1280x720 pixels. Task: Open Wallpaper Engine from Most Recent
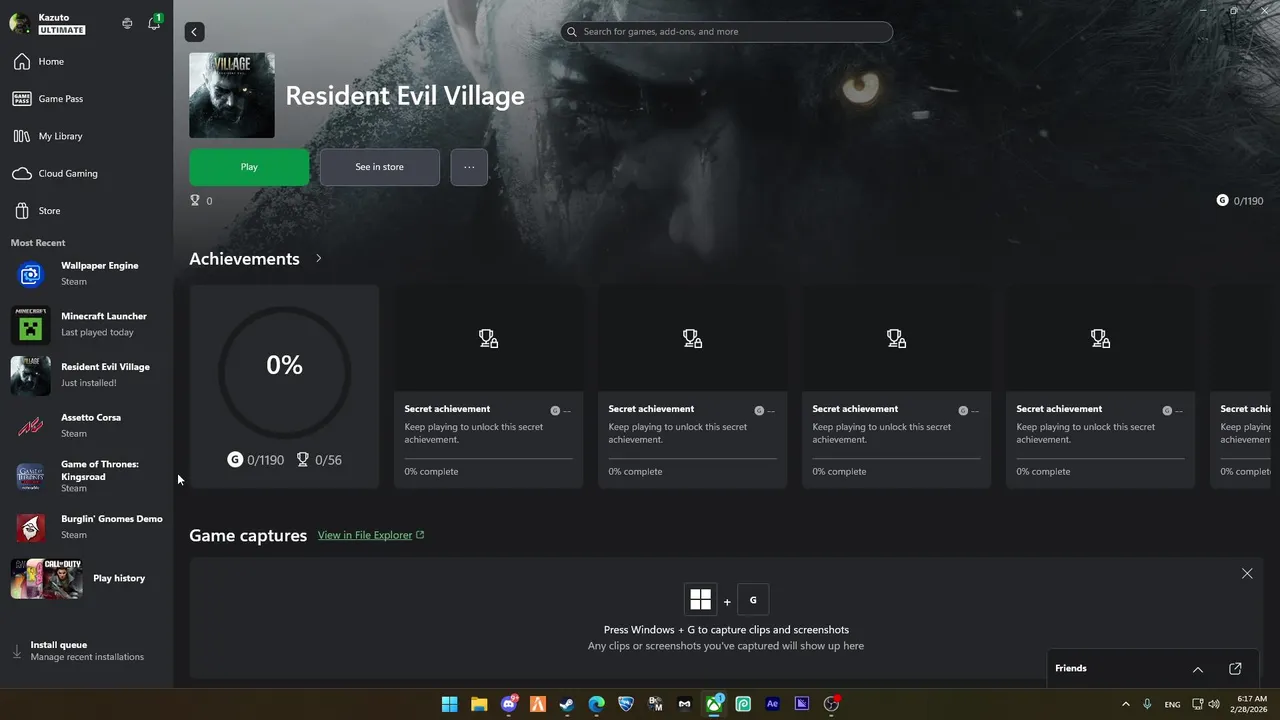coord(87,273)
